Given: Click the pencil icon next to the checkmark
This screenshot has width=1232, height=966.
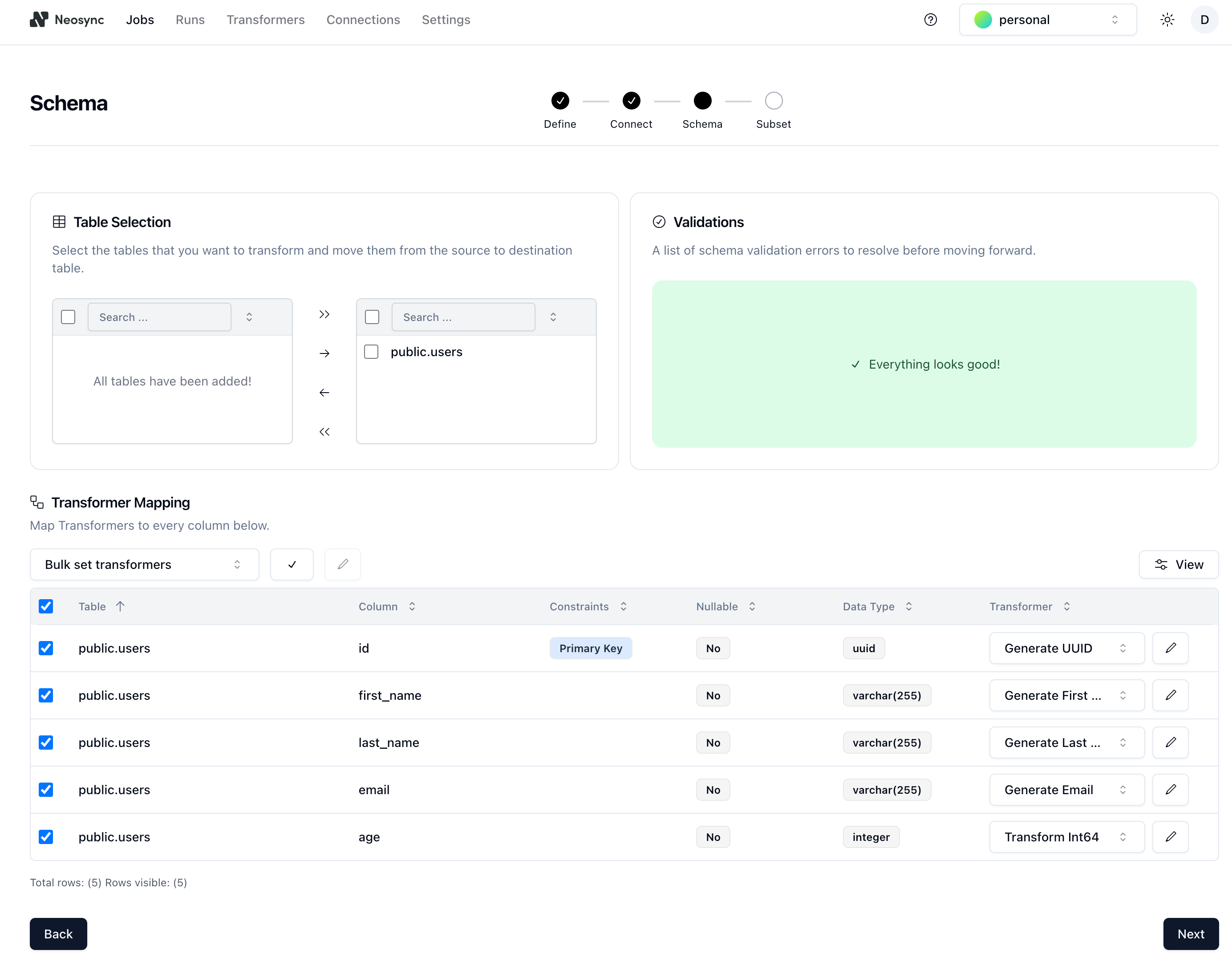Looking at the screenshot, I should (342, 564).
